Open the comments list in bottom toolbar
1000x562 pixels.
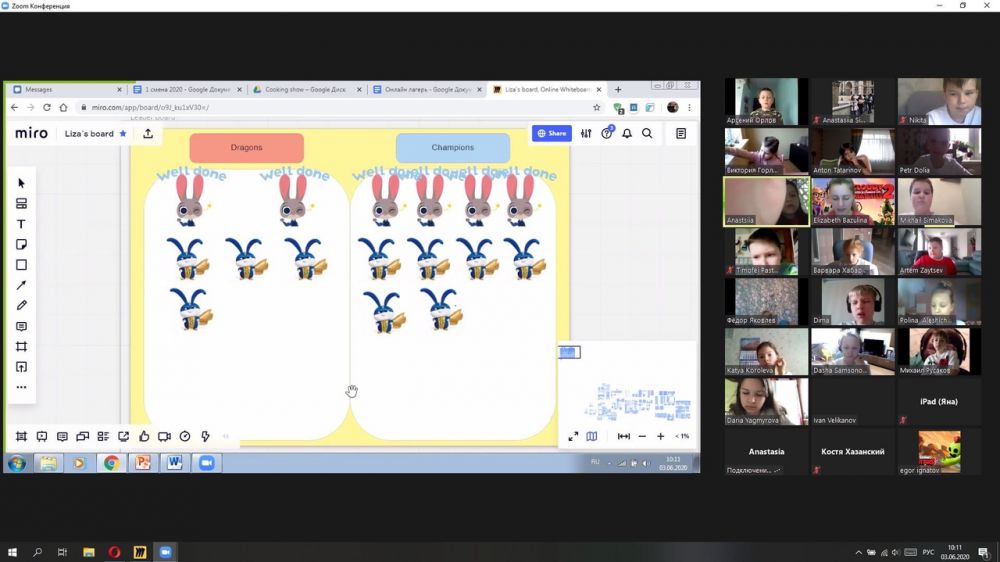click(x=62, y=436)
